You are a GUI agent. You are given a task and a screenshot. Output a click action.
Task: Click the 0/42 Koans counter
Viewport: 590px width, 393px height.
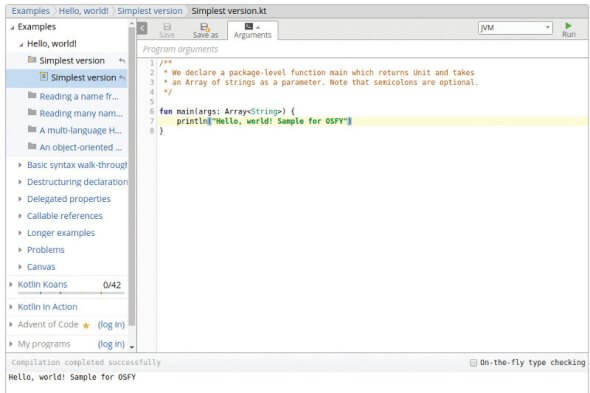coord(112,285)
